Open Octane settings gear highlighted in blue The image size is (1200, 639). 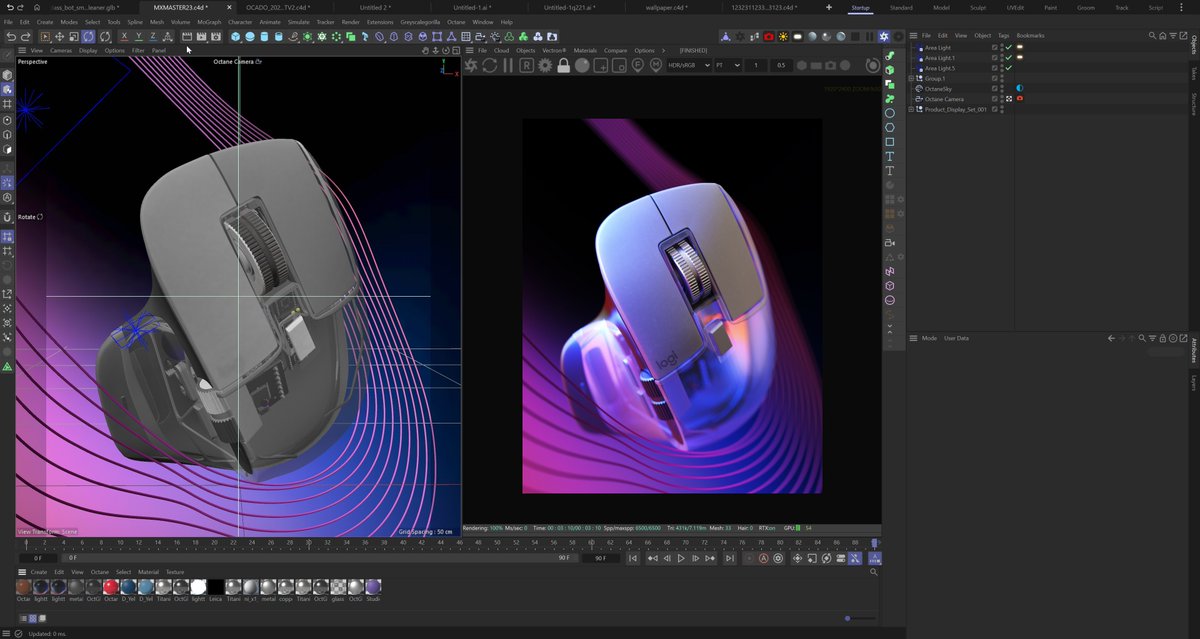click(x=884, y=36)
